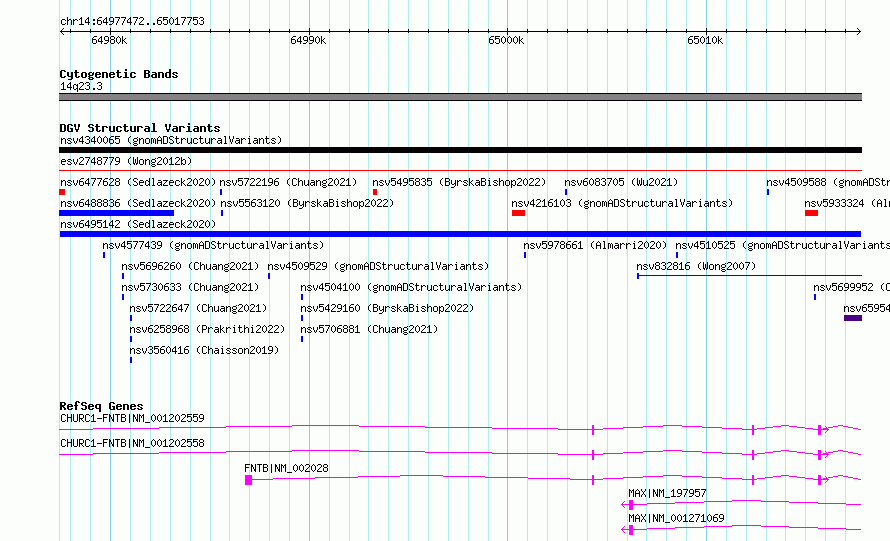The width and height of the screenshot is (890, 541).
Task: Click the gray 14q23.3 cytoband bar
Action: coord(460,97)
